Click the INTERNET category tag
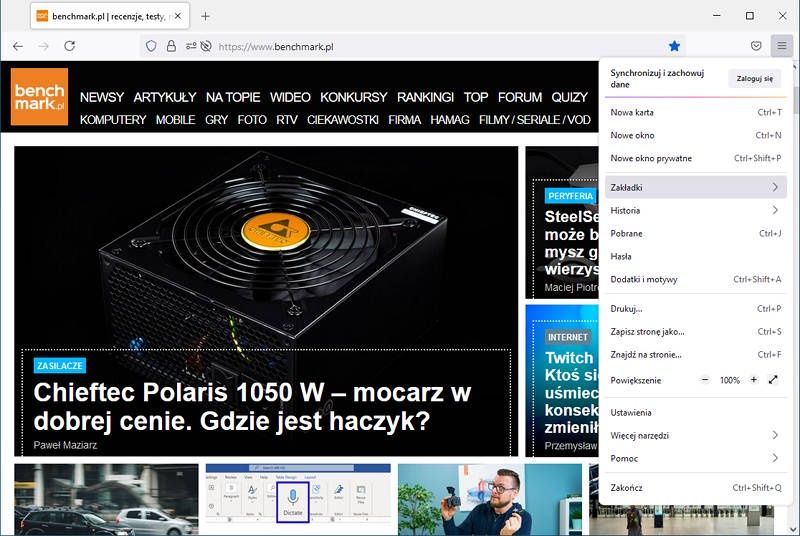This screenshot has width=800, height=536. [567, 337]
